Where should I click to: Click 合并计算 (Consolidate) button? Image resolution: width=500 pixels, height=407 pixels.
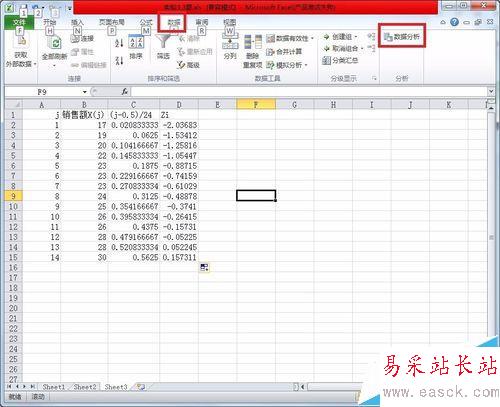[284, 52]
